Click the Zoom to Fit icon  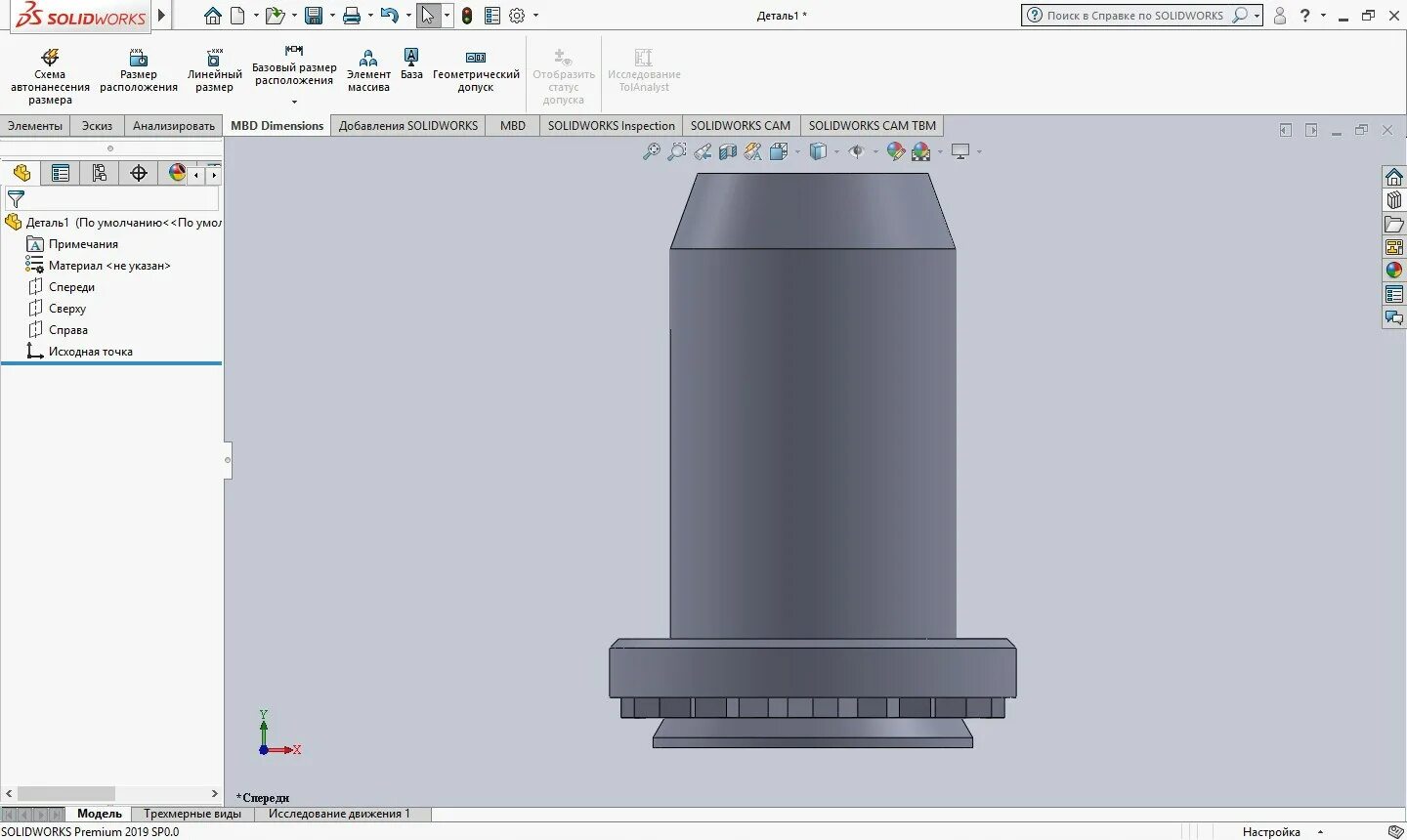[x=651, y=151]
